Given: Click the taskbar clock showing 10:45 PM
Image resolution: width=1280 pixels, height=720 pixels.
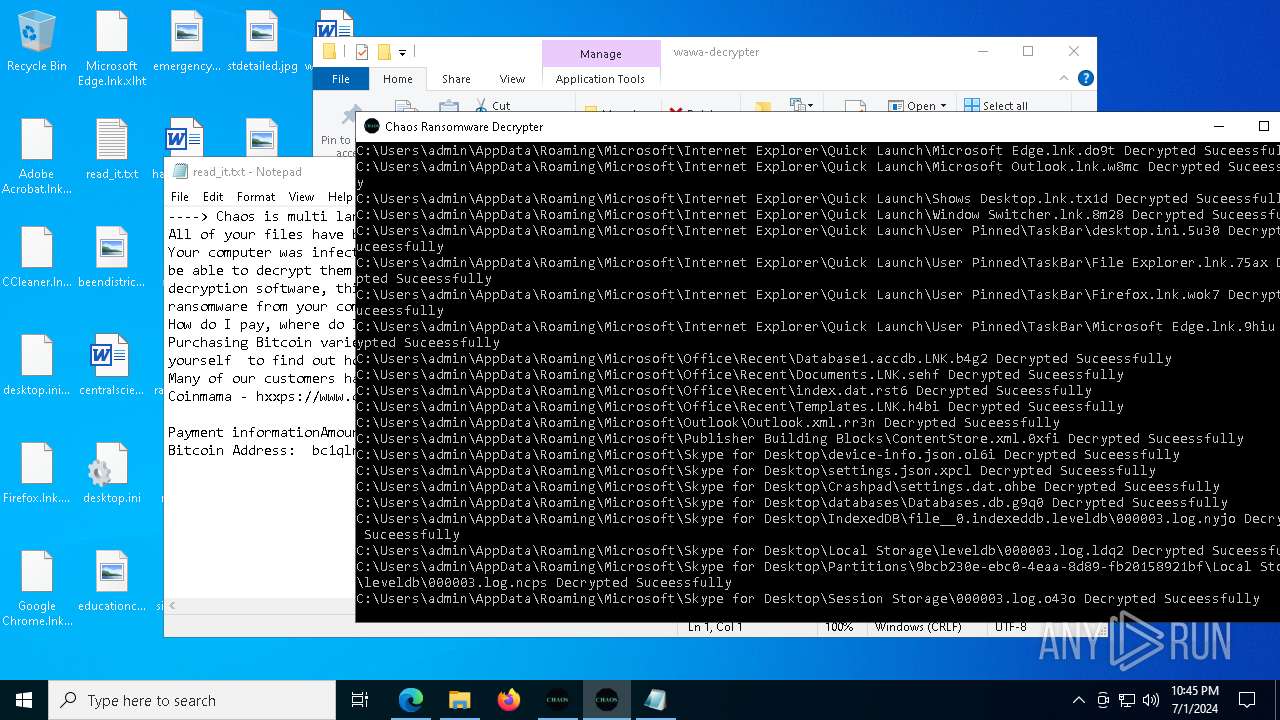Looking at the screenshot, I should click(1194, 700).
